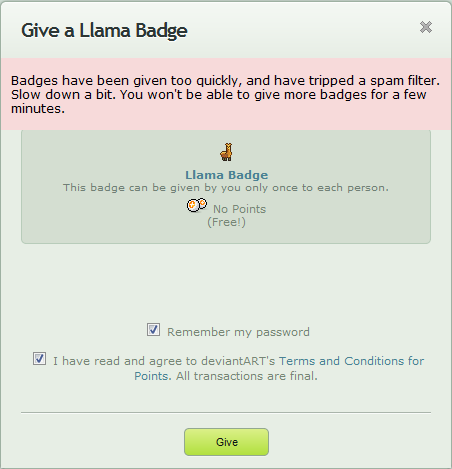The height and width of the screenshot is (469, 452).
Task: Click the Give a Llama Badge title
Action: 104,31
